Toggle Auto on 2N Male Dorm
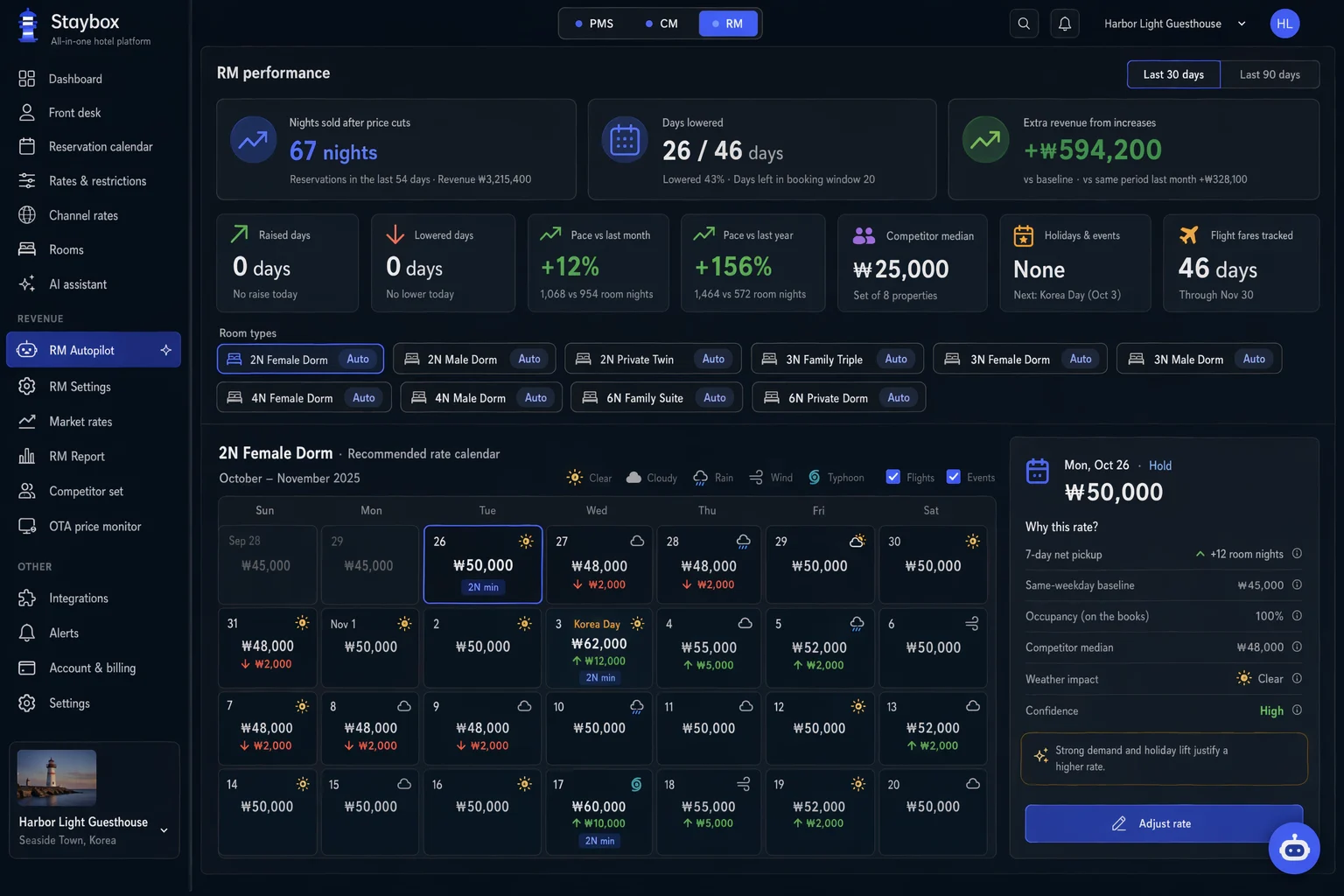The width and height of the screenshot is (1344, 896). coord(529,359)
